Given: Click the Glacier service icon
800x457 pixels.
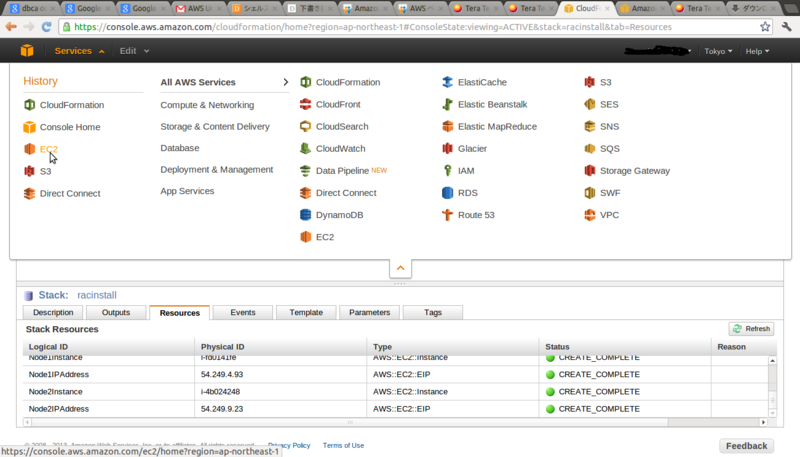Looking at the screenshot, I should tap(447, 148).
